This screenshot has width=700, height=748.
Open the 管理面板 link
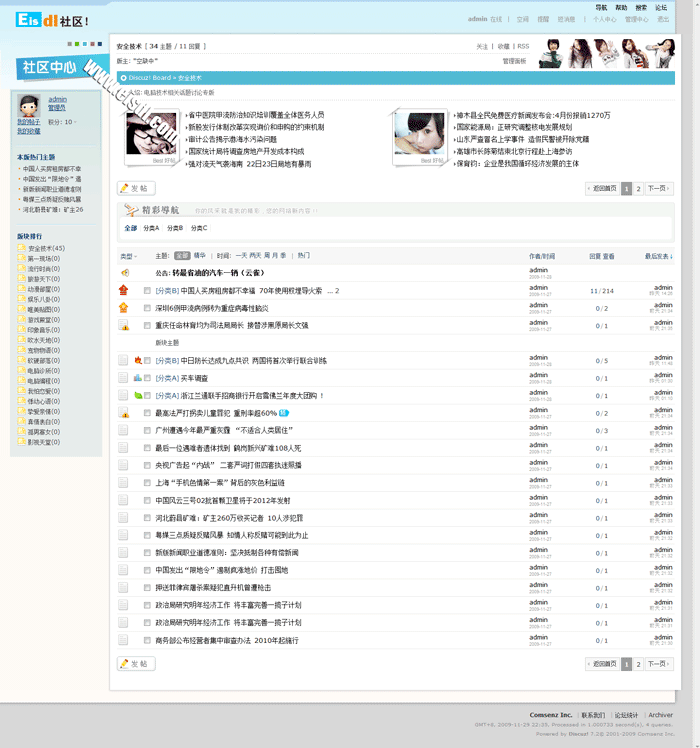point(514,61)
